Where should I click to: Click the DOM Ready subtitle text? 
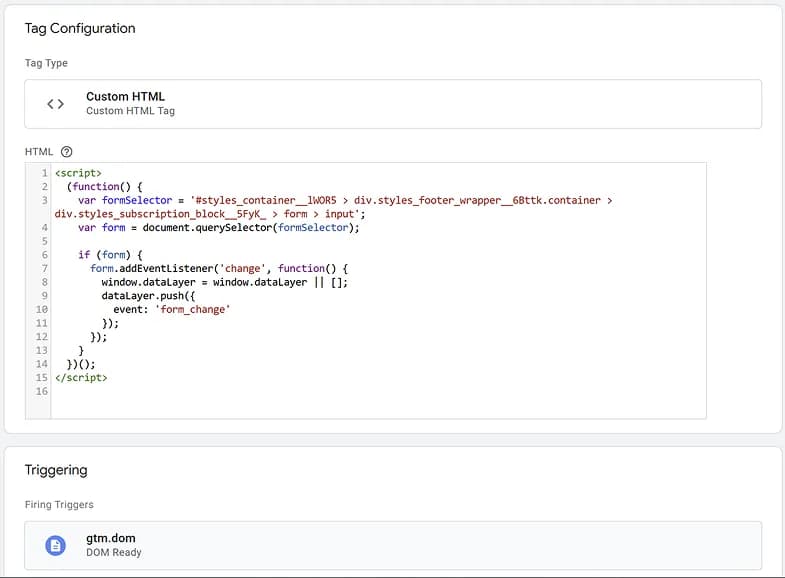pyautogui.click(x=114, y=552)
